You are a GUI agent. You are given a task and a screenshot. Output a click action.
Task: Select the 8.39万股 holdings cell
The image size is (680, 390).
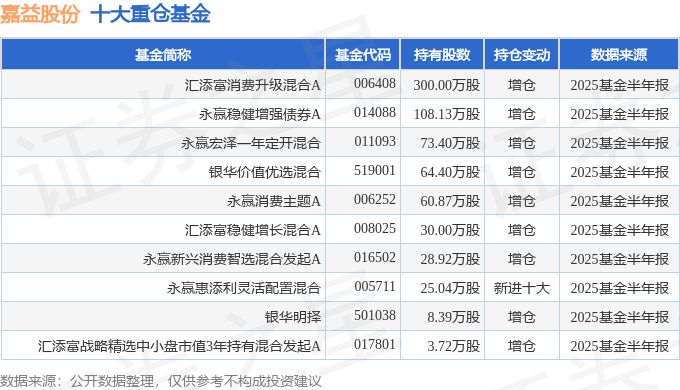(454, 317)
